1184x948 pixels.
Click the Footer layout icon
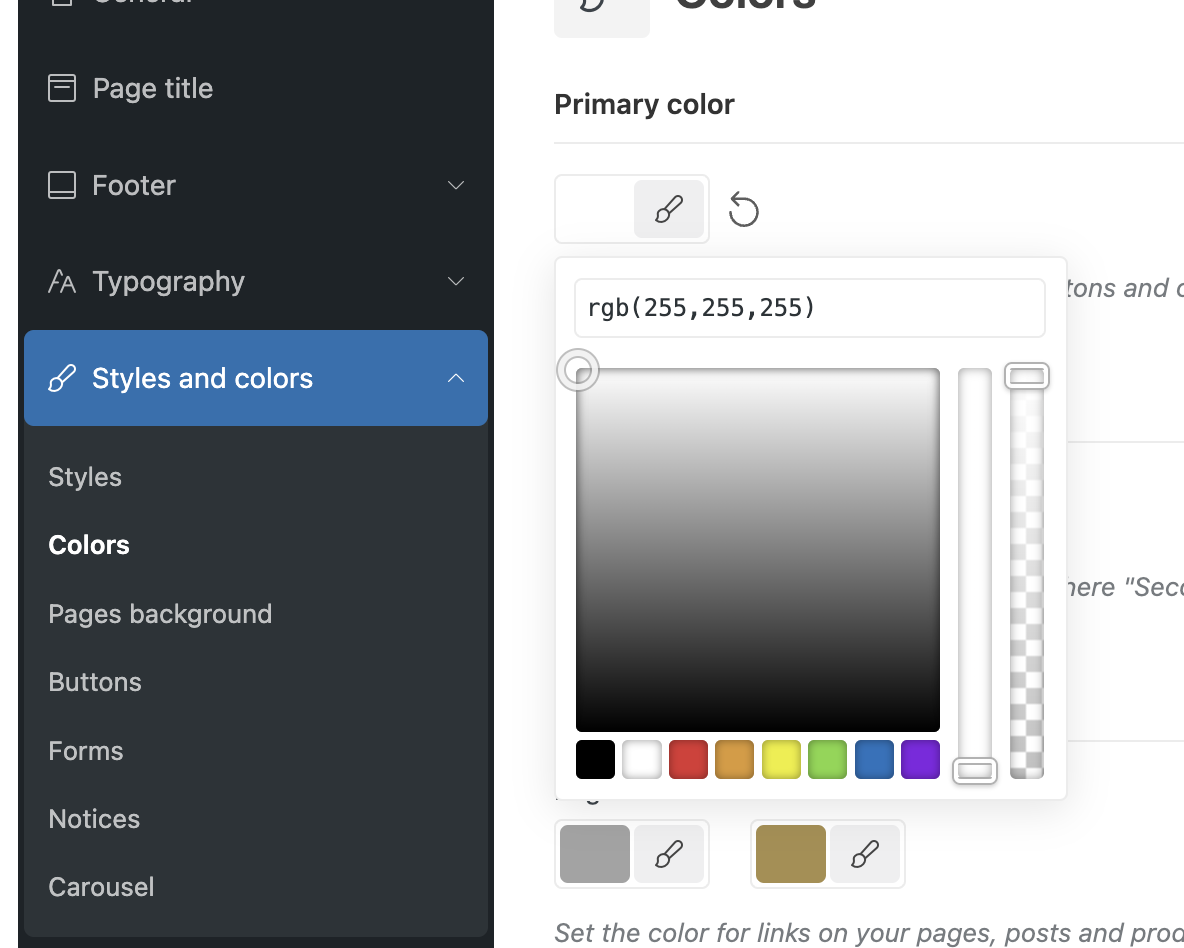click(62, 185)
